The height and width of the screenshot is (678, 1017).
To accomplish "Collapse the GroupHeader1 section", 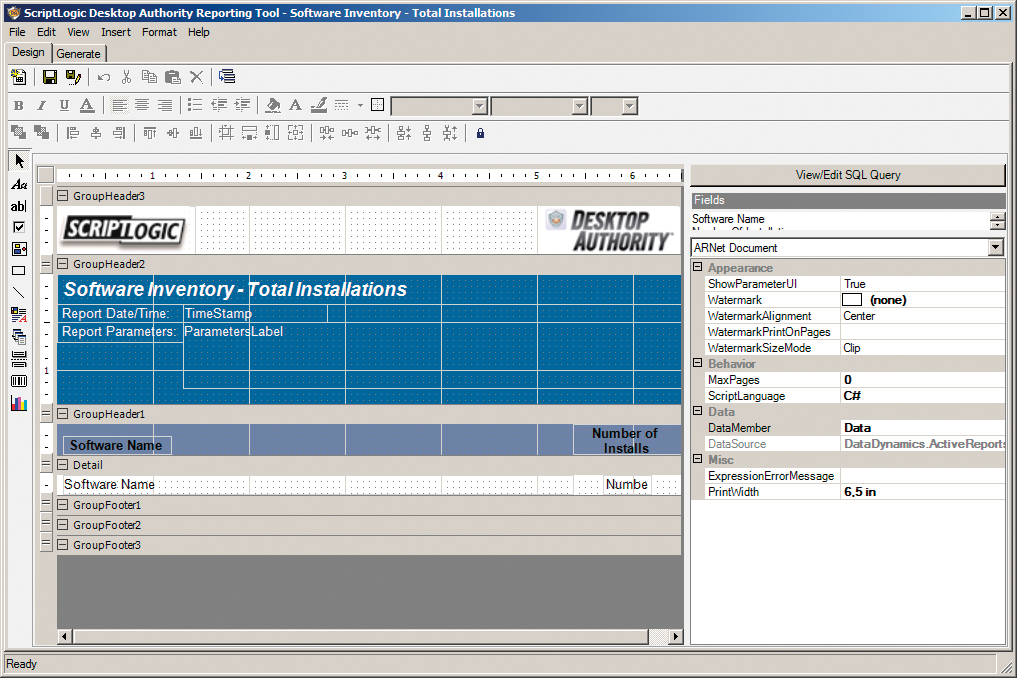I will coord(63,413).
